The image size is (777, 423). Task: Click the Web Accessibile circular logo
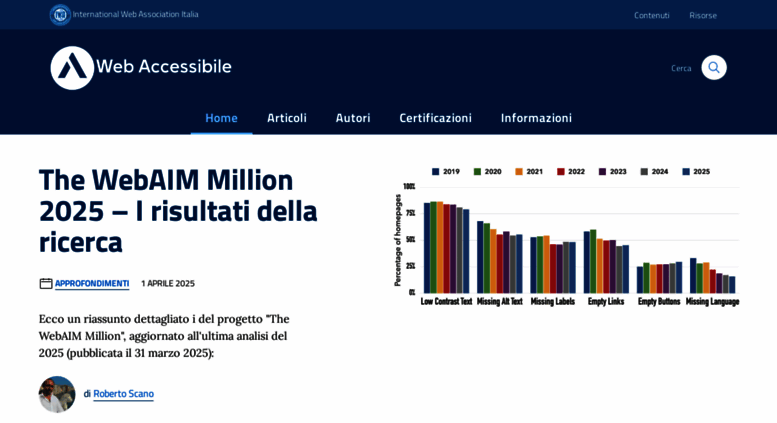72,68
